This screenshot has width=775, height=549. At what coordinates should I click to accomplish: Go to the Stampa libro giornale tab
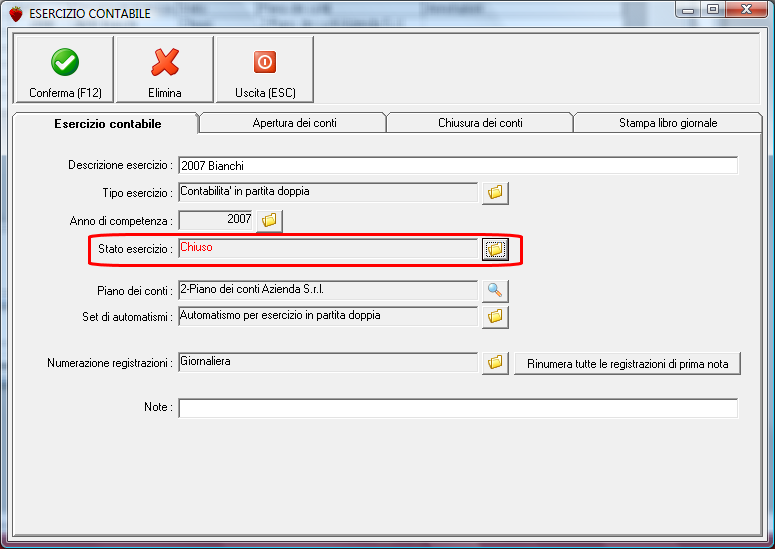click(x=668, y=123)
